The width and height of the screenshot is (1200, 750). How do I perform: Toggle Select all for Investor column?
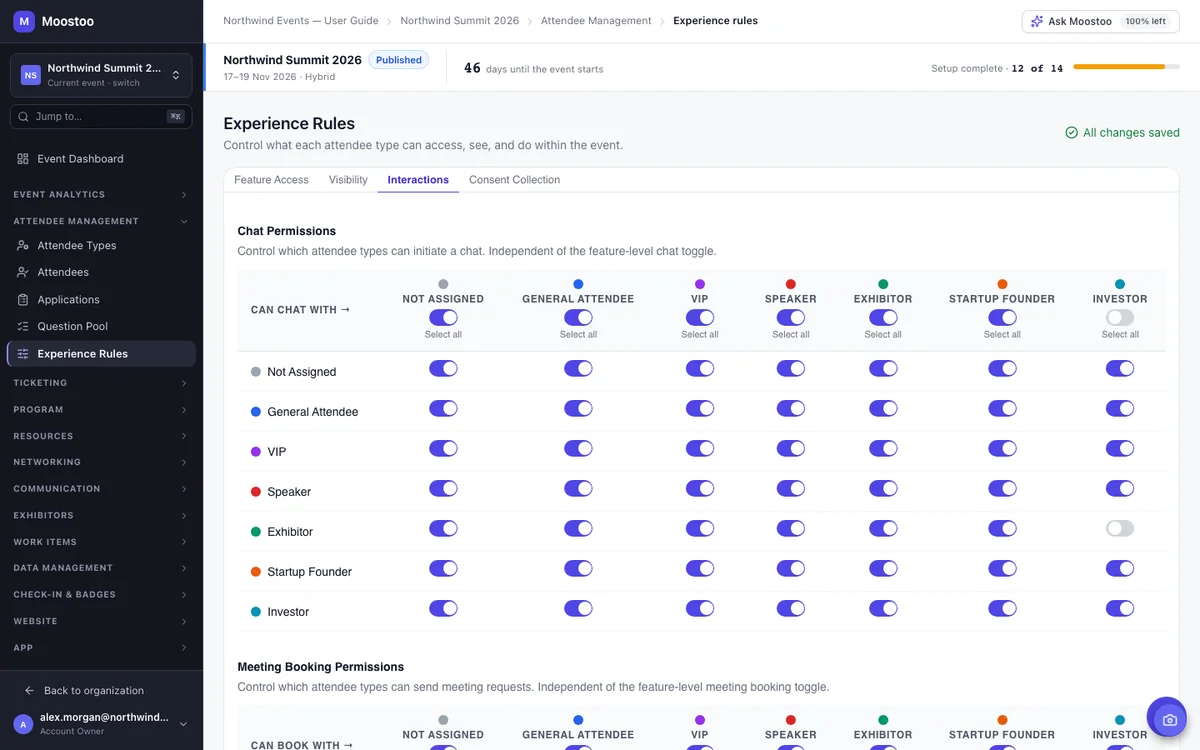[x=1120, y=317]
